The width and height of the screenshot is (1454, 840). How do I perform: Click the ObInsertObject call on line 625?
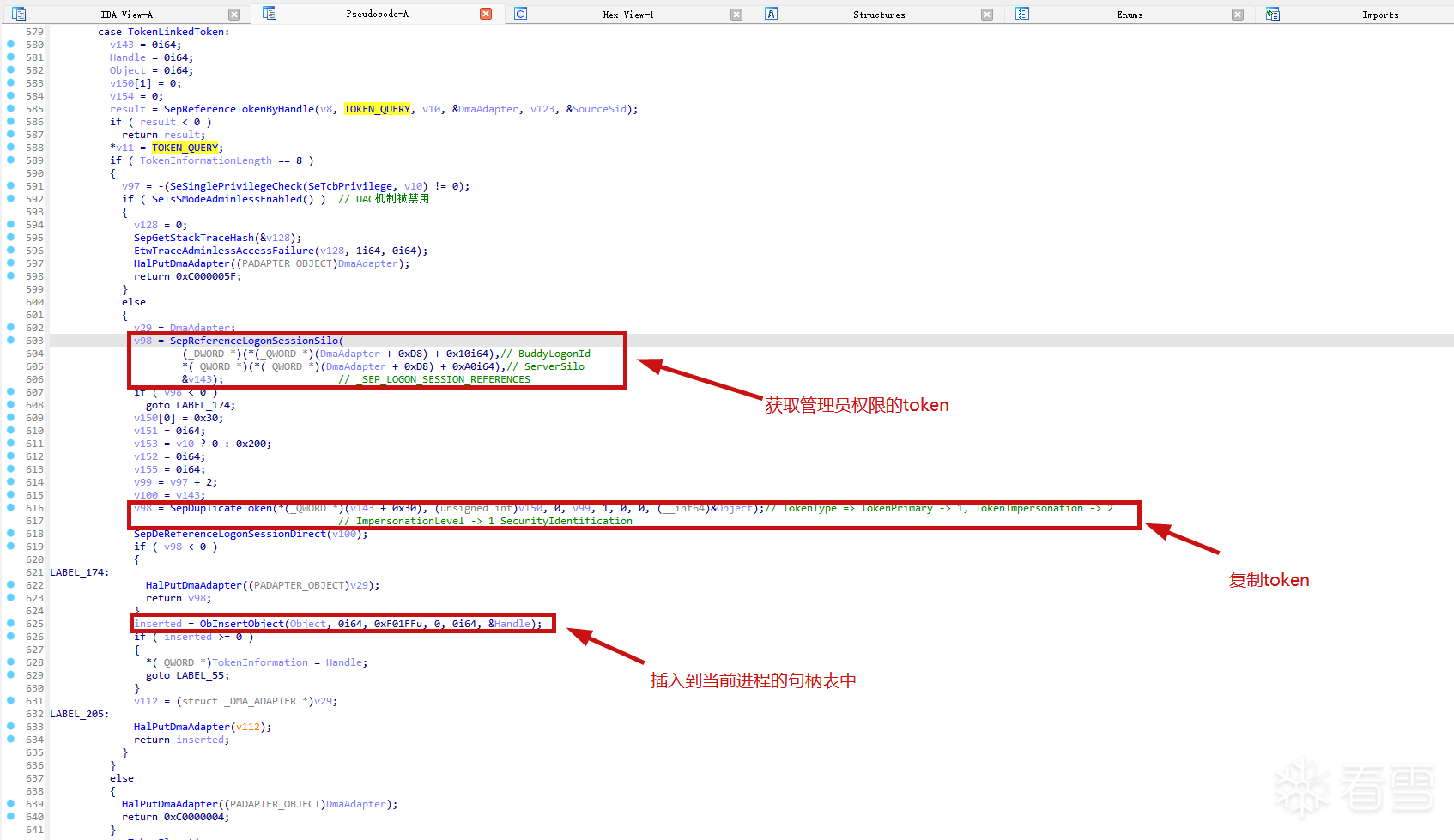[x=241, y=623]
